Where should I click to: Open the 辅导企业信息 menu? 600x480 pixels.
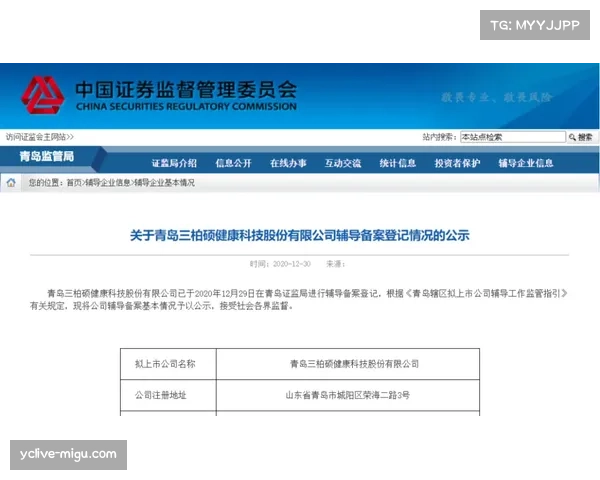pos(526,163)
